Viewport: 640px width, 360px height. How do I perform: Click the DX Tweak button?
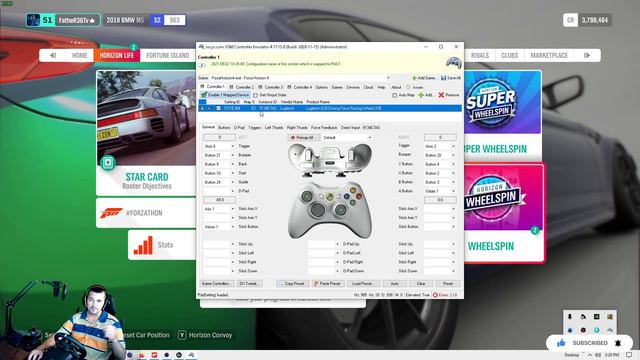248,283
